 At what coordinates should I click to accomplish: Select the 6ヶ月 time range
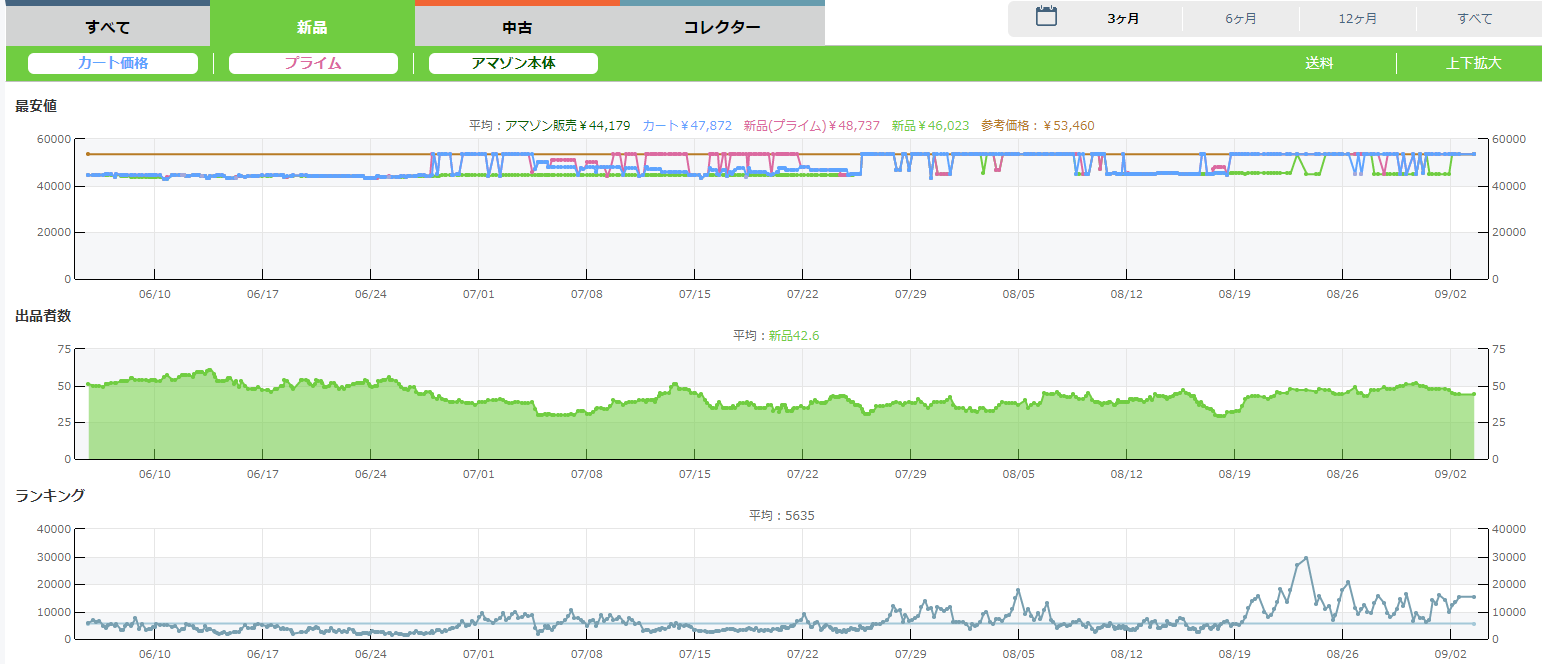[x=1241, y=19]
